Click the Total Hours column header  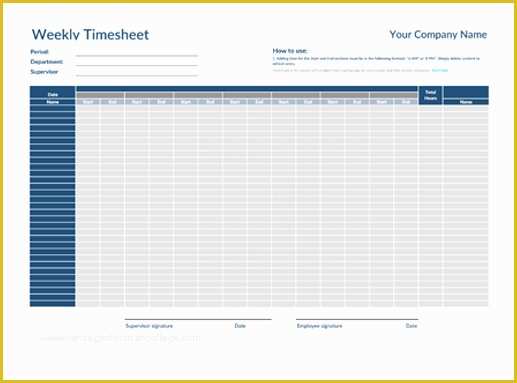click(x=430, y=95)
